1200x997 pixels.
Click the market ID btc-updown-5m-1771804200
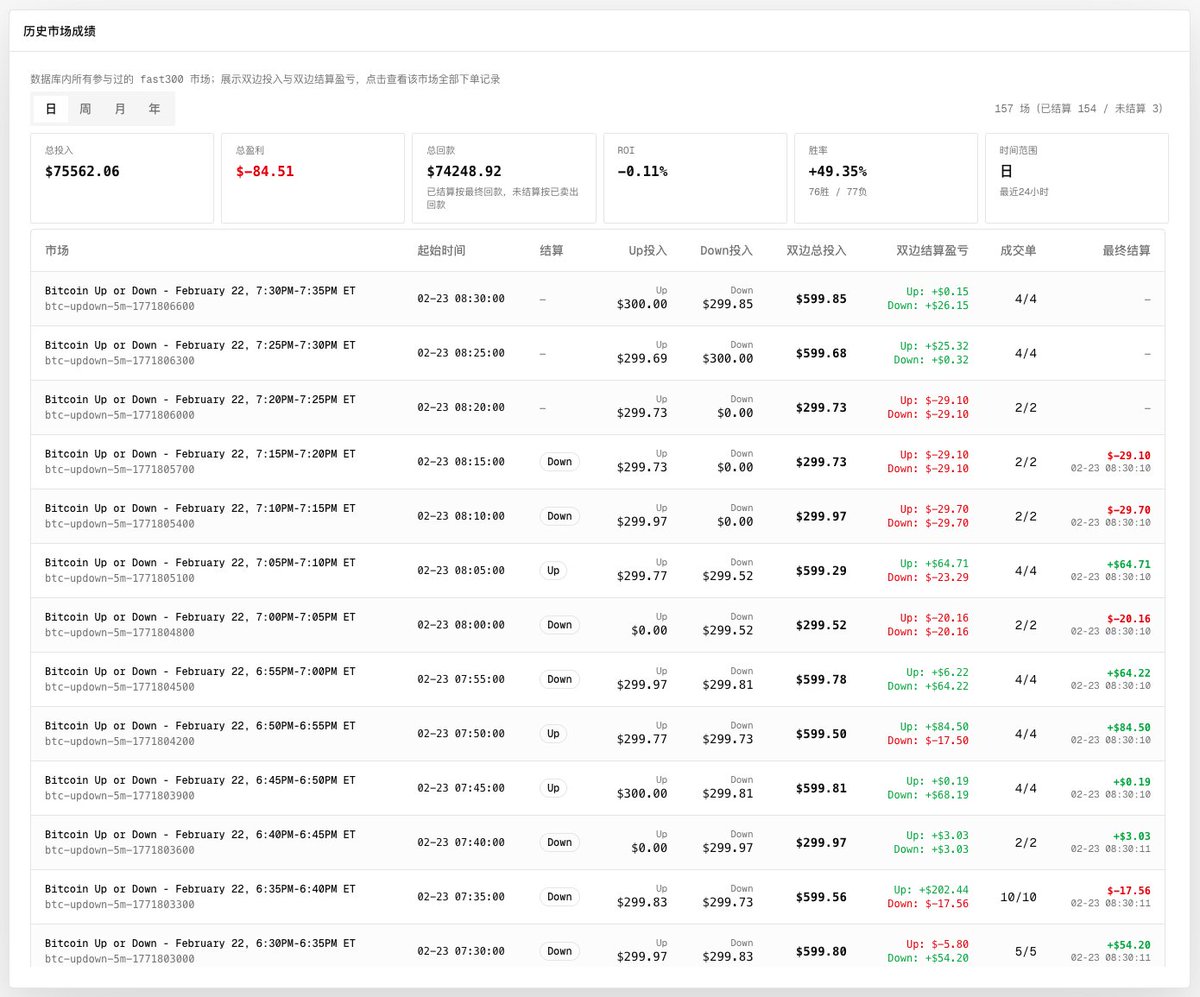pyautogui.click(x=120, y=742)
